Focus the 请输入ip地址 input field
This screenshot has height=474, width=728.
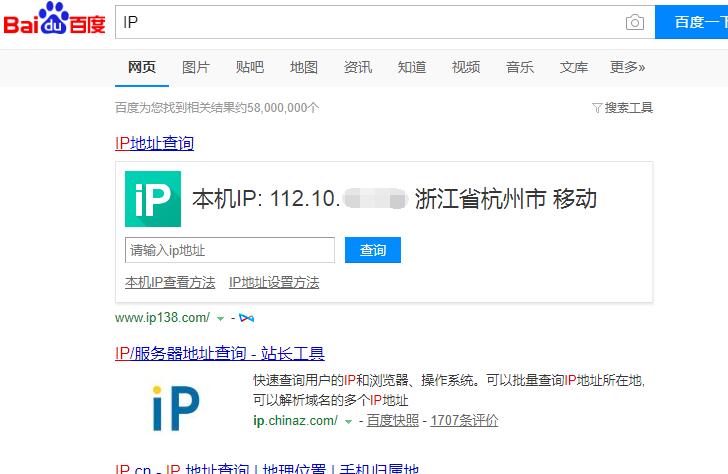point(230,250)
